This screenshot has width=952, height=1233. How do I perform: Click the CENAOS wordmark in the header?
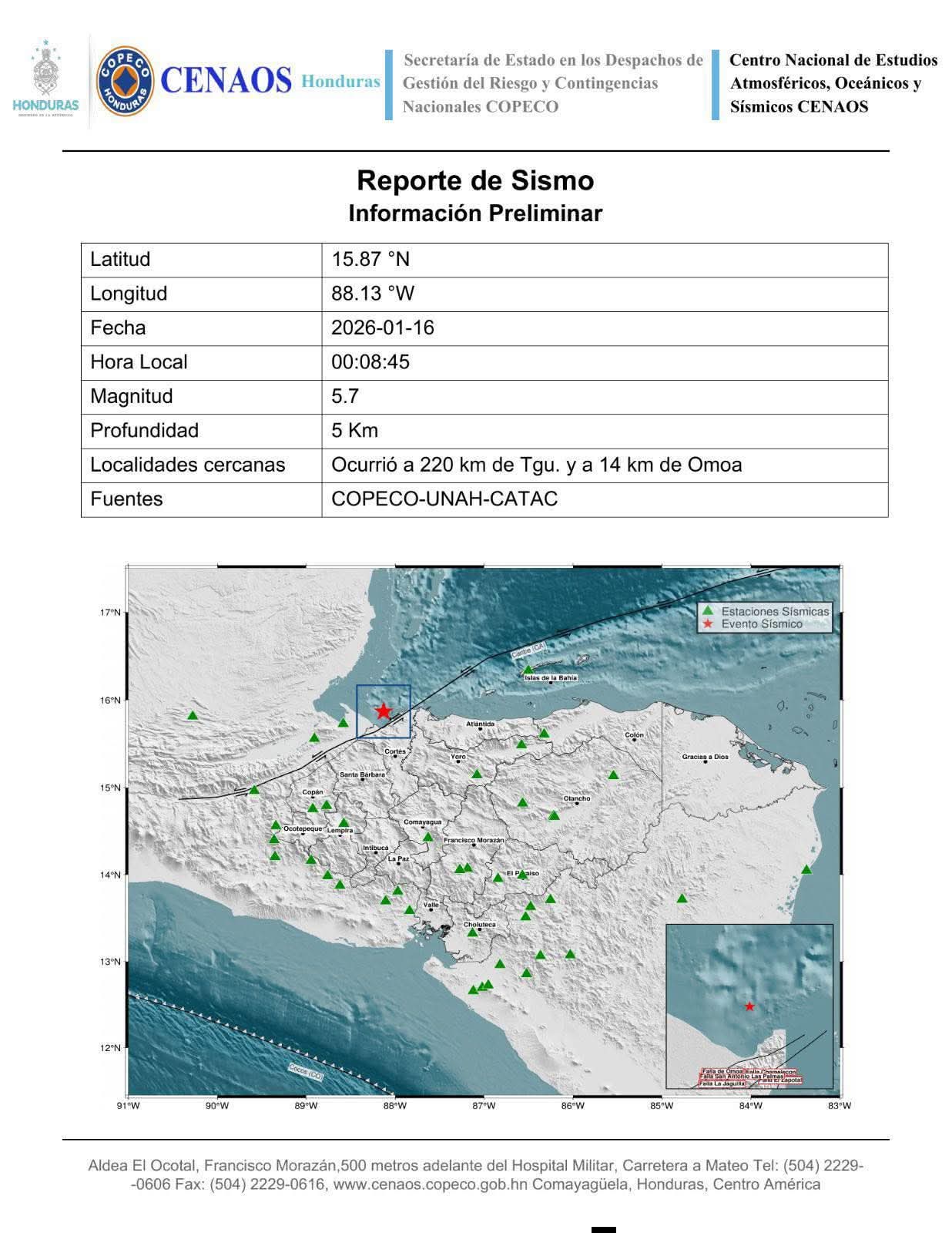226,81
